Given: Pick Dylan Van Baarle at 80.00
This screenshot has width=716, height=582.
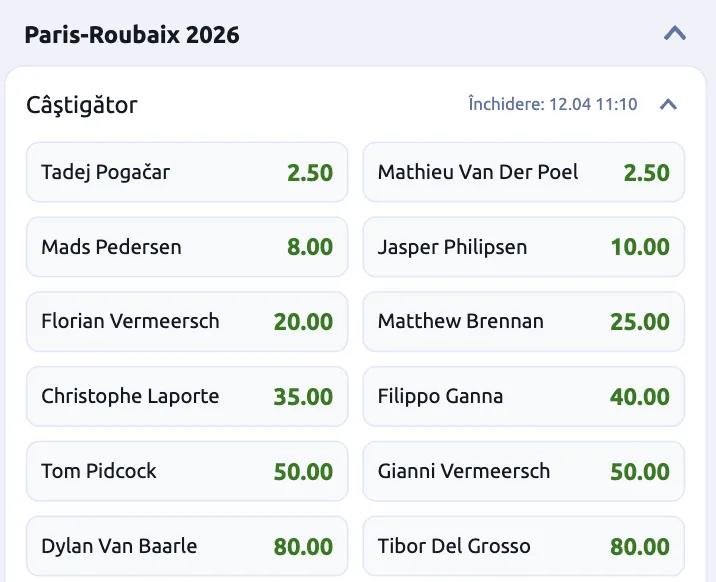Looking at the screenshot, I should (187, 546).
